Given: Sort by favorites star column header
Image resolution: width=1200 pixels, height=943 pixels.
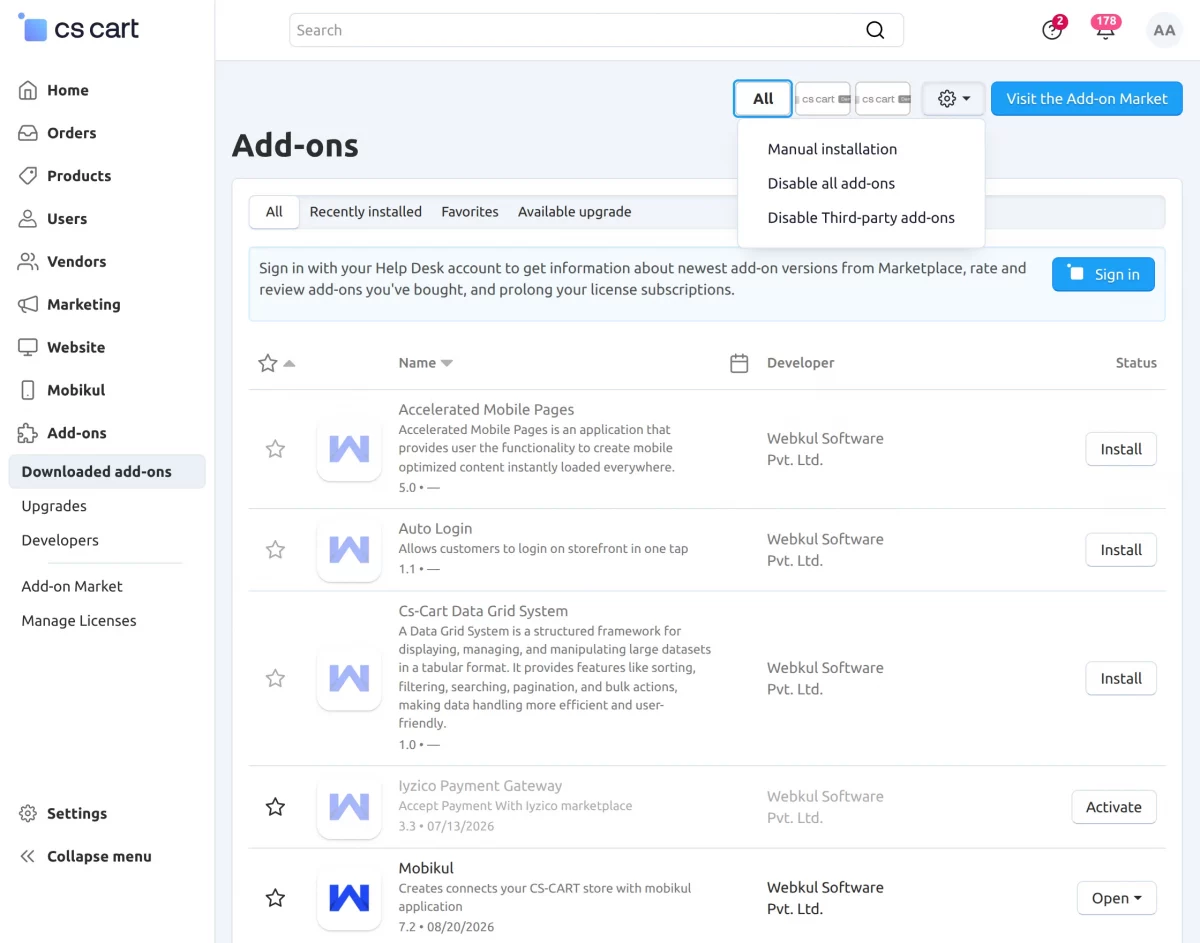Looking at the screenshot, I should click(x=276, y=363).
